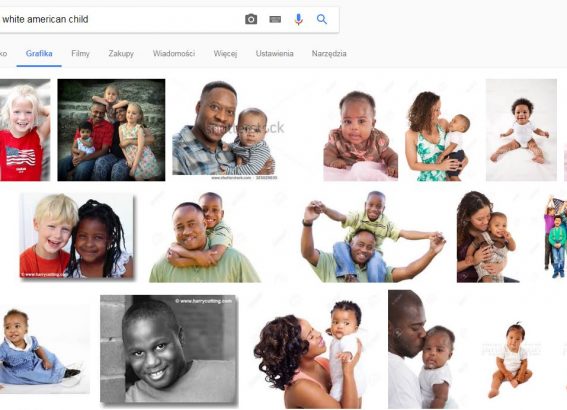This screenshot has width=567, height=410.
Task: Open the shoulder-ride outstretched arms photo
Action: coord(373,237)
